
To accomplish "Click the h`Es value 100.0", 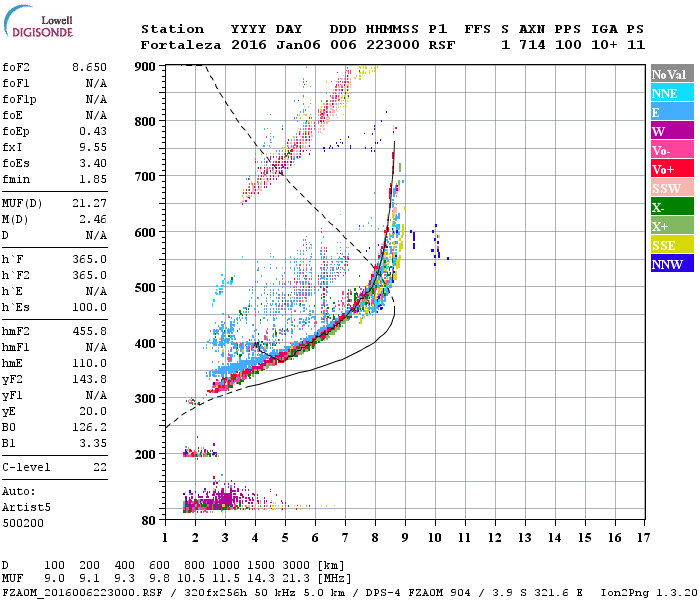I will pyautogui.click(x=89, y=308).
